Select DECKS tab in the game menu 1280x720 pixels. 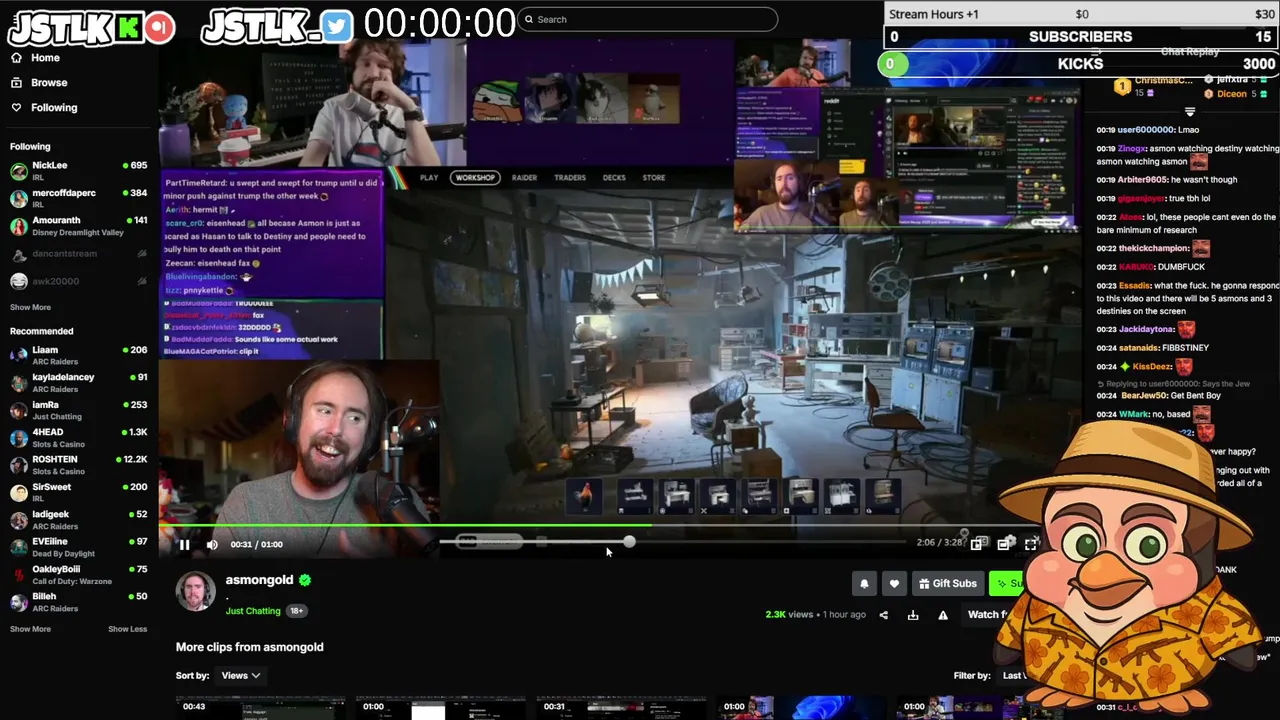[x=614, y=178]
